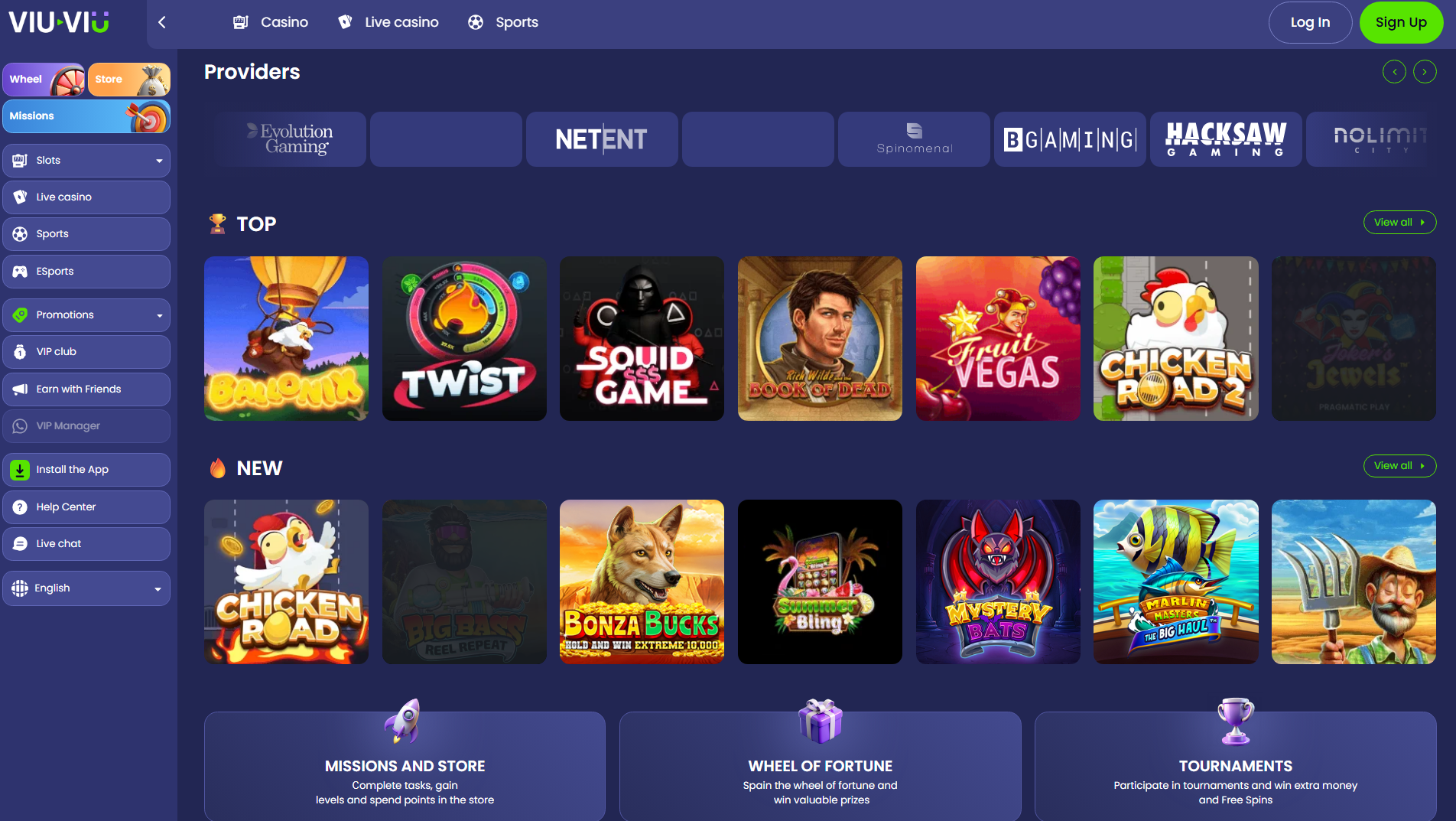The height and width of the screenshot is (821, 1456).
Task: Switch to Live casino in the top navigation
Action: click(388, 22)
